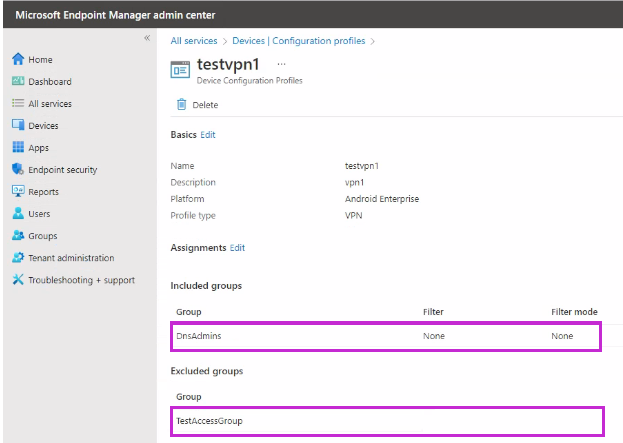
Task: Open Reports section in sidebar
Action: 43,192
